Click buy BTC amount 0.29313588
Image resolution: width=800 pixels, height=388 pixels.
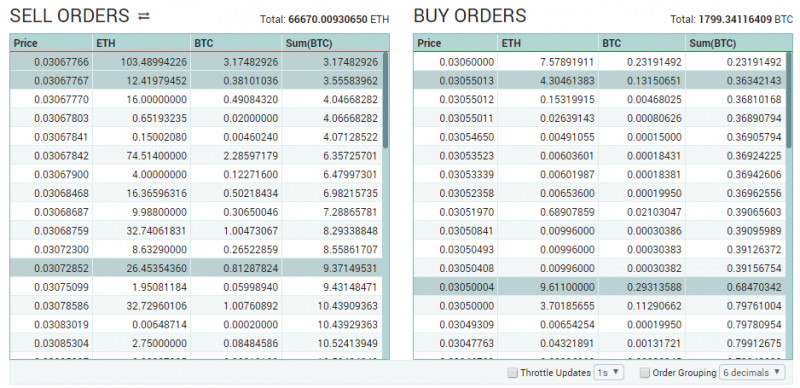[654, 287]
